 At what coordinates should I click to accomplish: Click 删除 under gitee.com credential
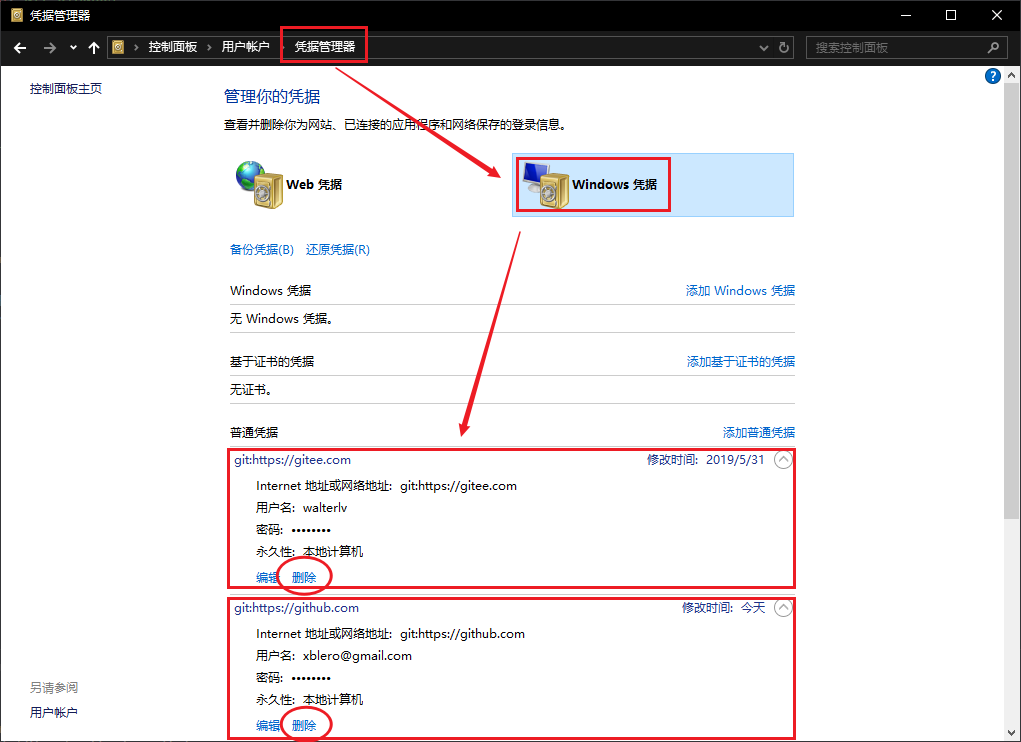(x=304, y=577)
